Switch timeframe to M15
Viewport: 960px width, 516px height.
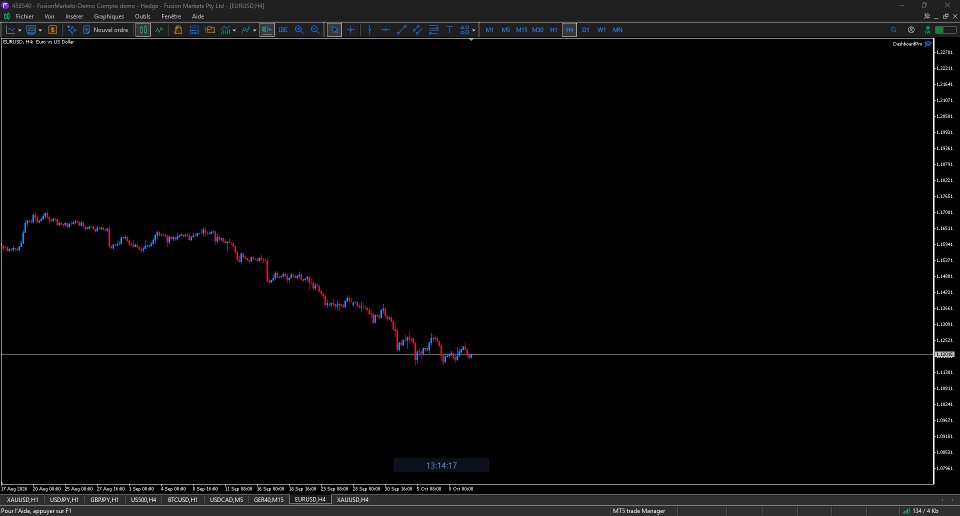[522, 29]
